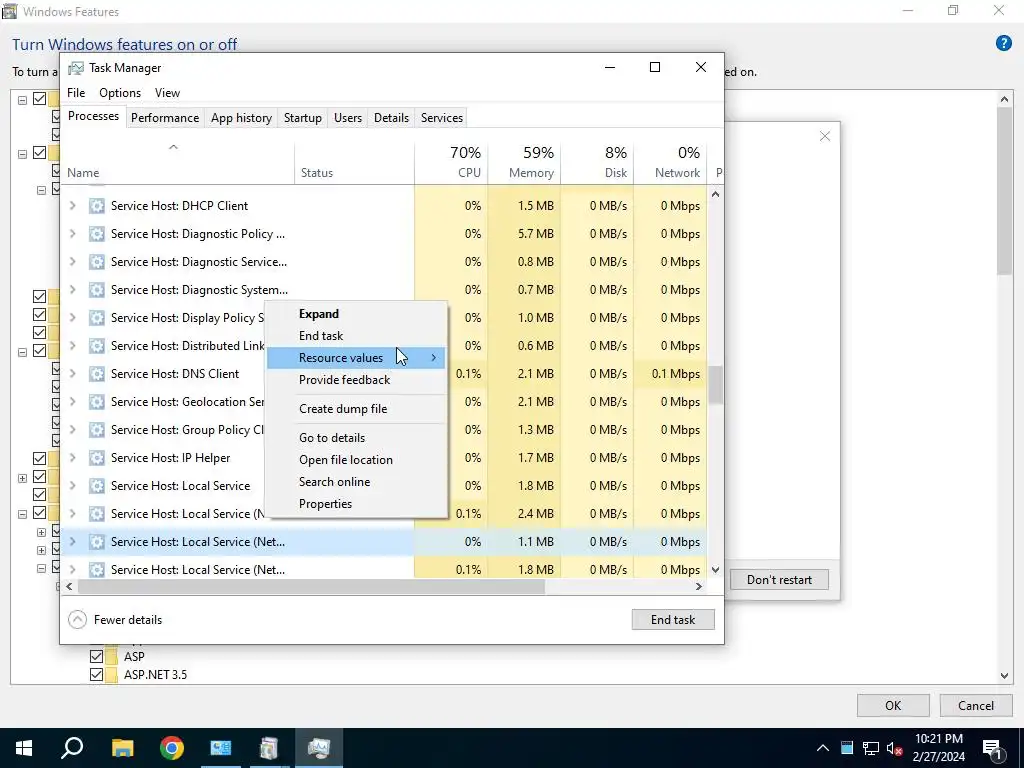Click the gear icon beside Service Host: Distributed Link
1024x768 pixels.
97,345
